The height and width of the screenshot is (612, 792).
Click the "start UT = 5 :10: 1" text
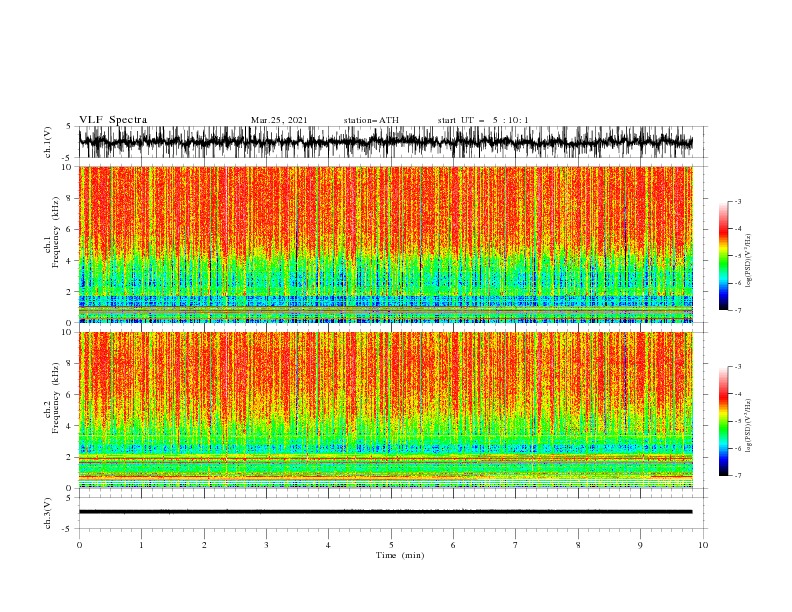[x=483, y=120]
